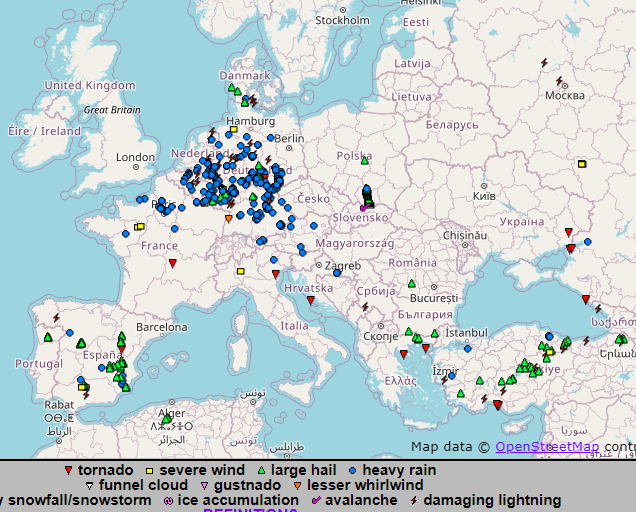This screenshot has width=636, height=512.
Task: Click the avalanche legend icon
Action: click(316, 500)
